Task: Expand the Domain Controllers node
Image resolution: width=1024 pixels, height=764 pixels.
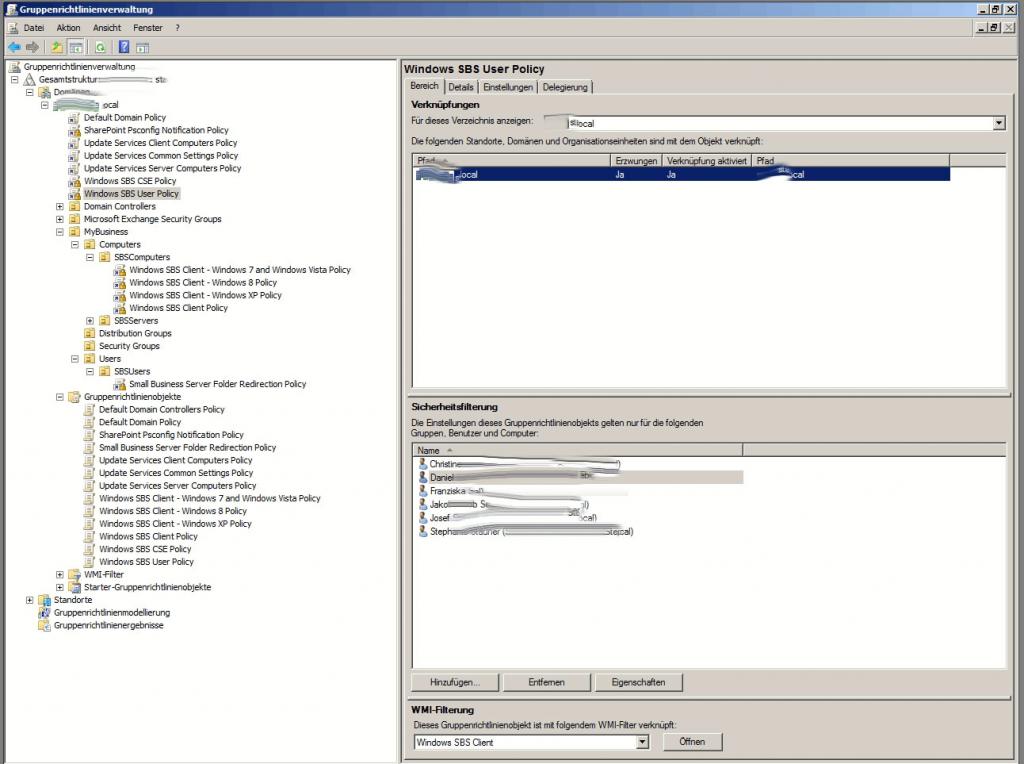Action: [59, 206]
